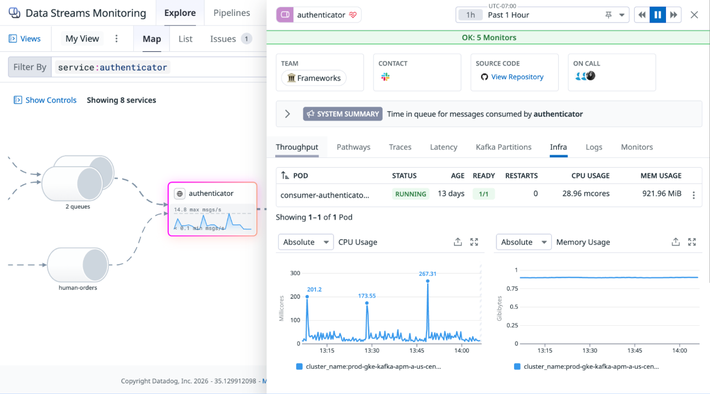Switch to the Latency tab
The image size is (710, 394).
click(443, 147)
